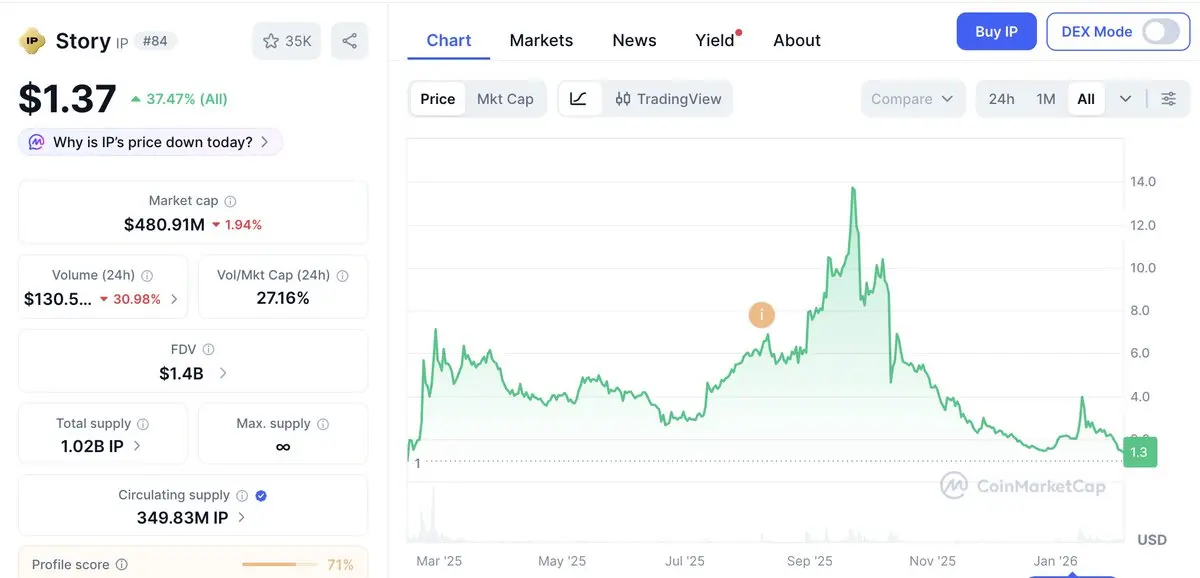Open 'Why is IP's price down today?'
The image size is (1200, 578).
point(151,142)
